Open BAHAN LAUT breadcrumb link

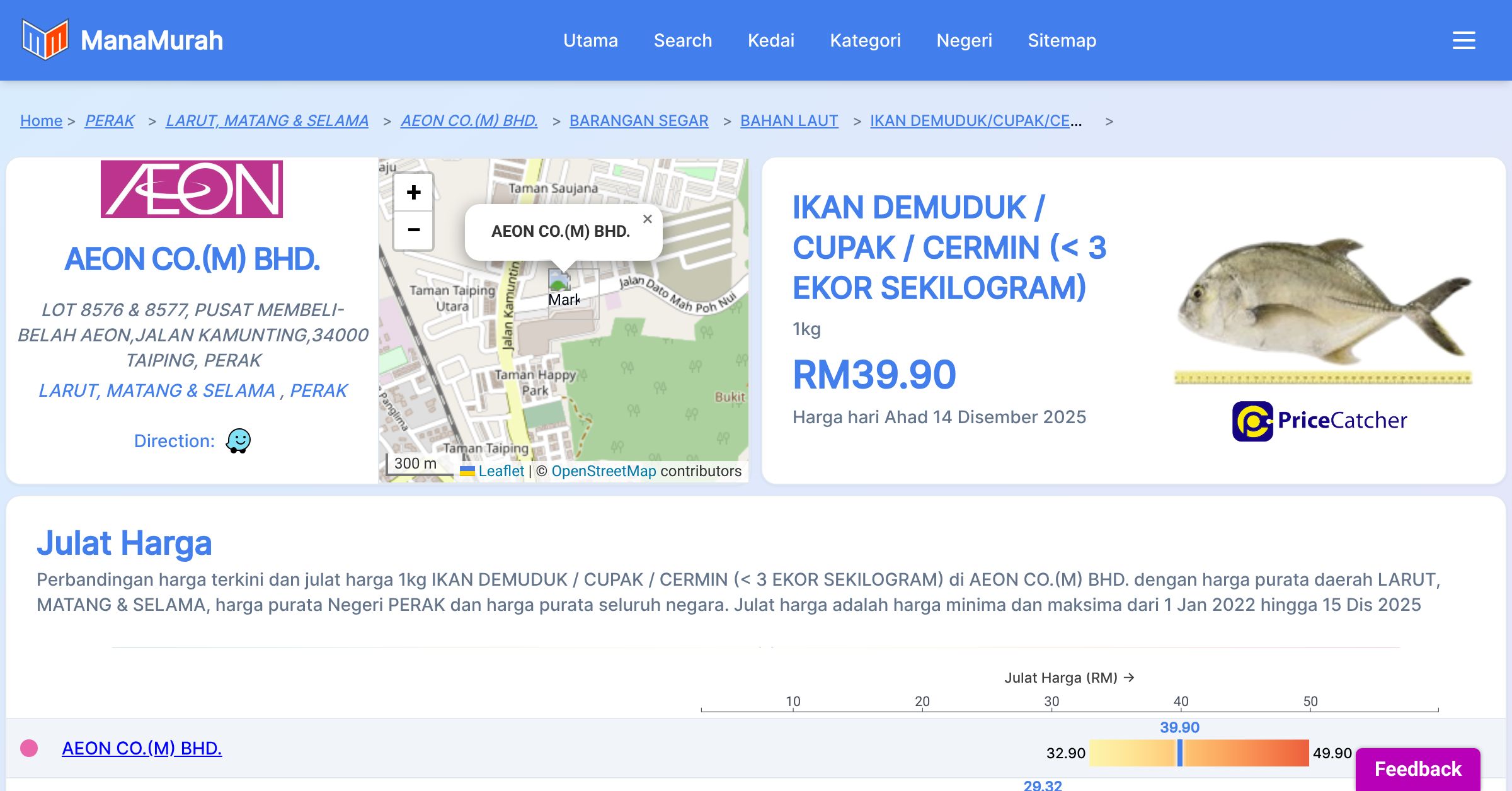(789, 120)
